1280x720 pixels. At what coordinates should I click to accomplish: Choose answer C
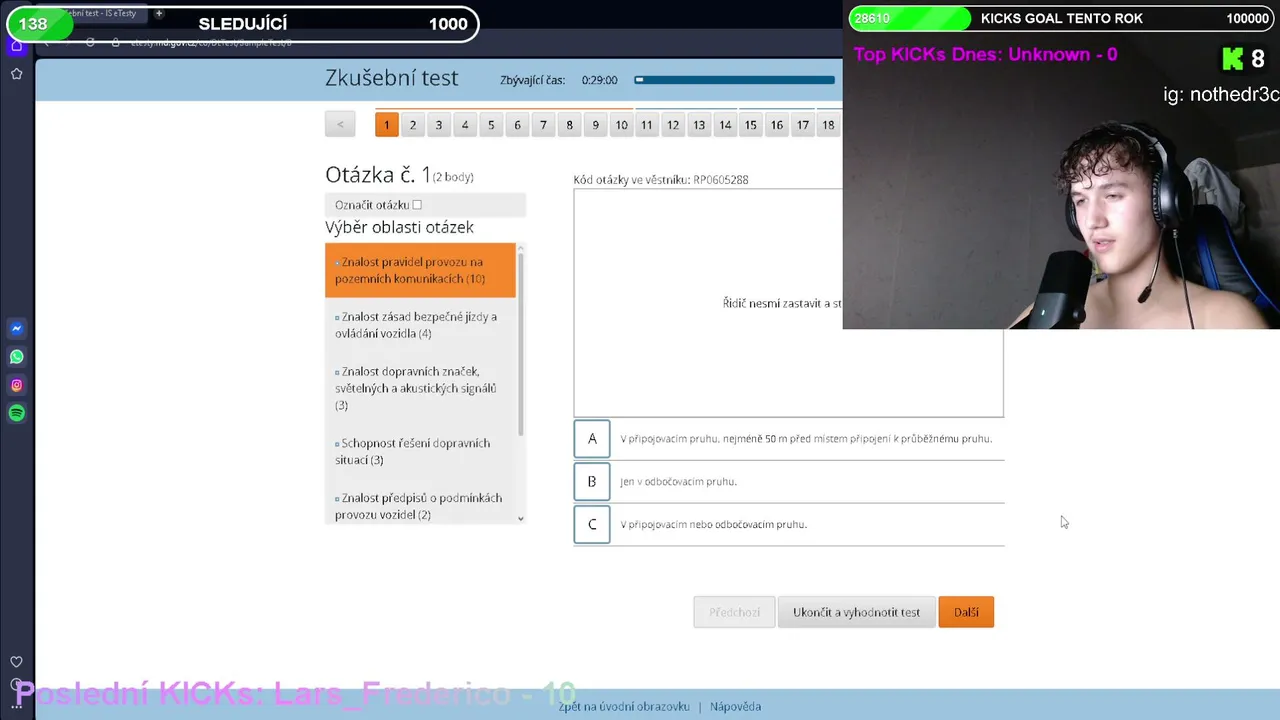coord(592,524)
